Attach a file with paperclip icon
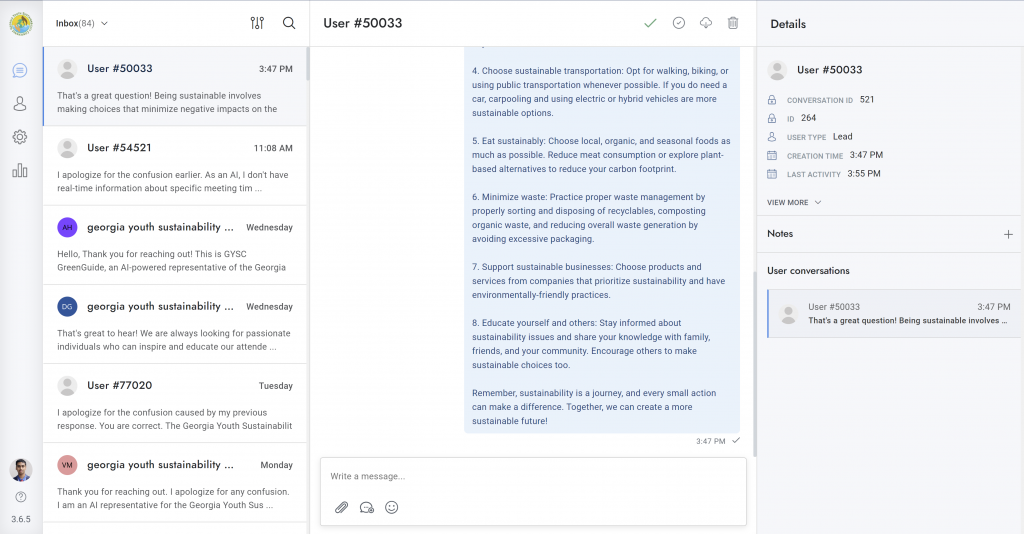The image size is (1024, 534). pyautogui.click(x=341, y=507)
